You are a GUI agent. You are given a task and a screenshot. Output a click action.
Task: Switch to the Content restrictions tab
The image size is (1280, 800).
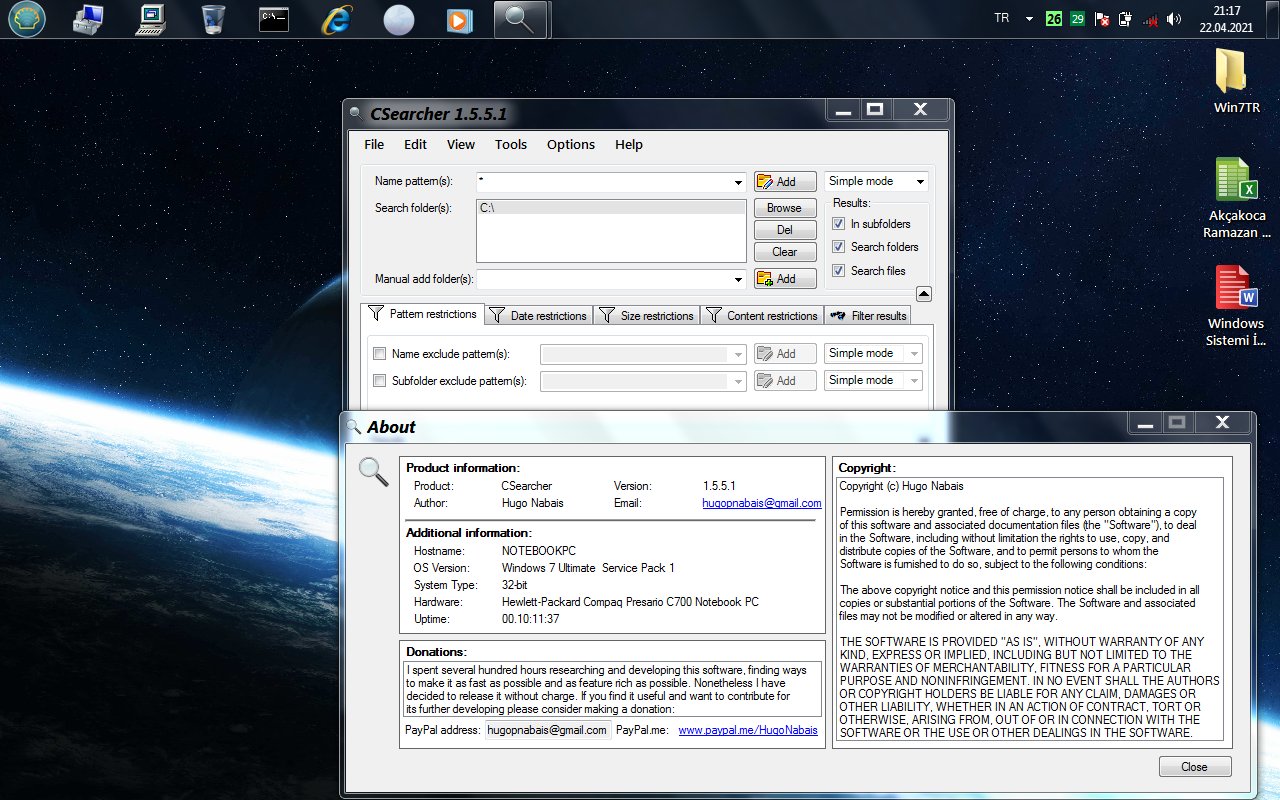(x=762, y=315)
